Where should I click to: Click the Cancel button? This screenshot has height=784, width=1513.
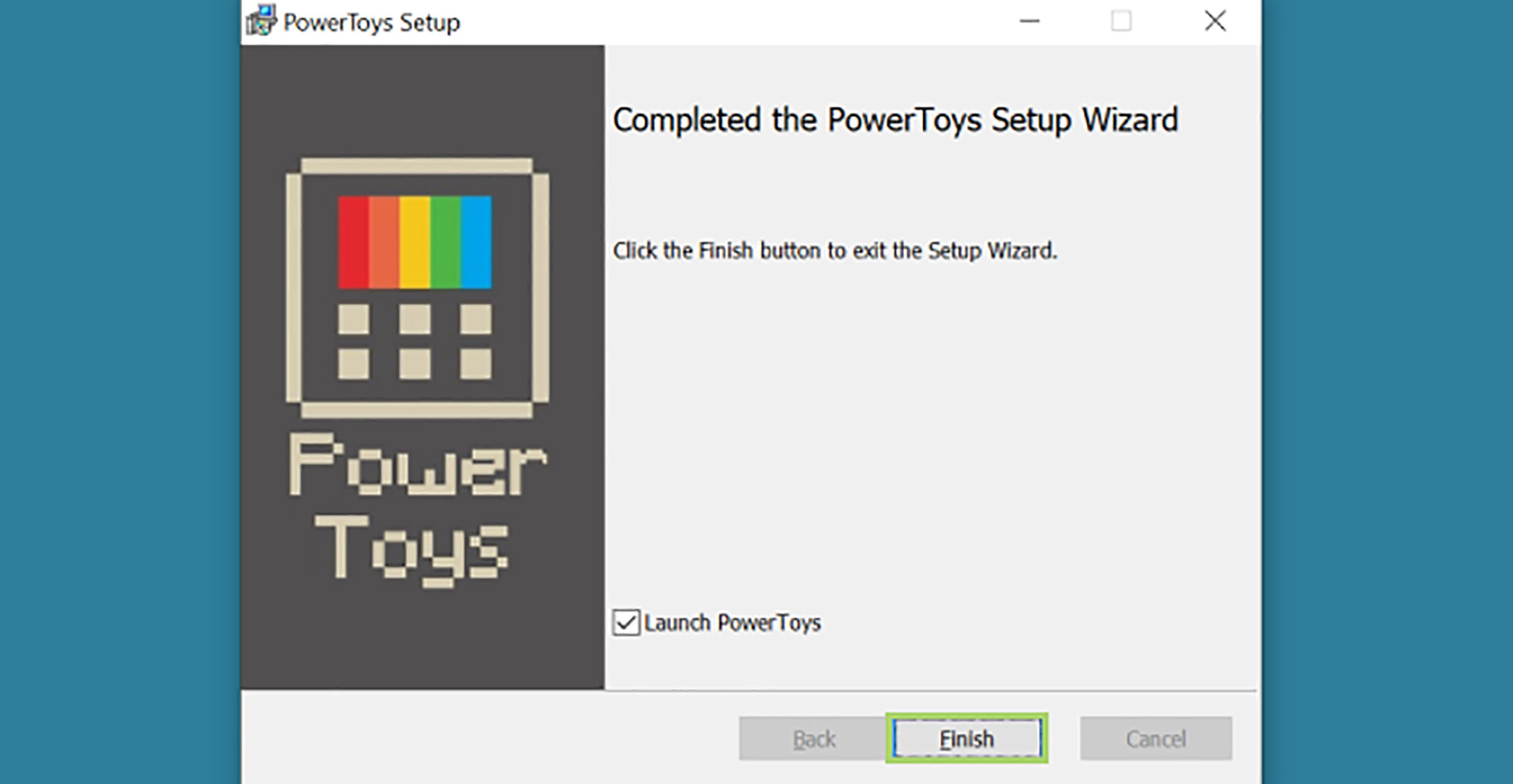pos(1156,738)
